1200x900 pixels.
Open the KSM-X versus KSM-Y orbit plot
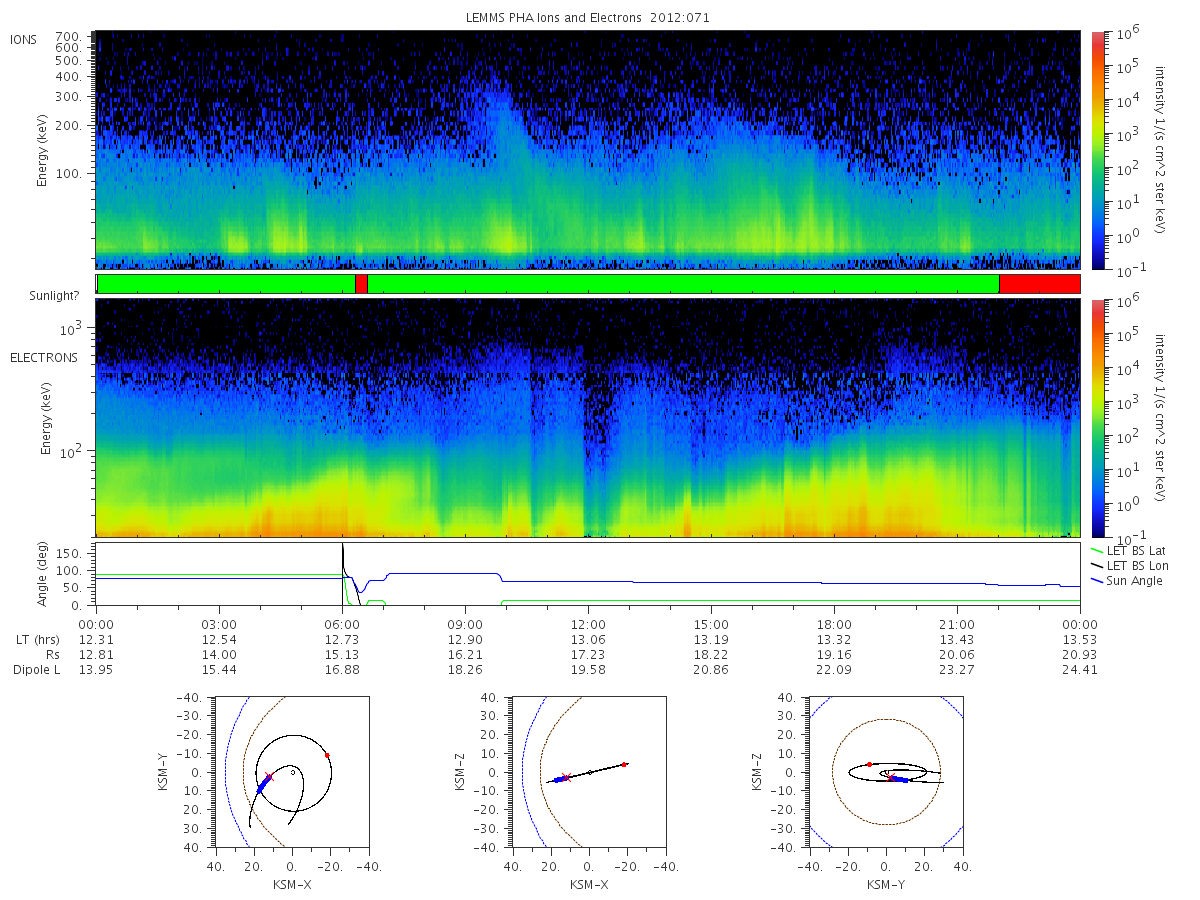(291, 772)
